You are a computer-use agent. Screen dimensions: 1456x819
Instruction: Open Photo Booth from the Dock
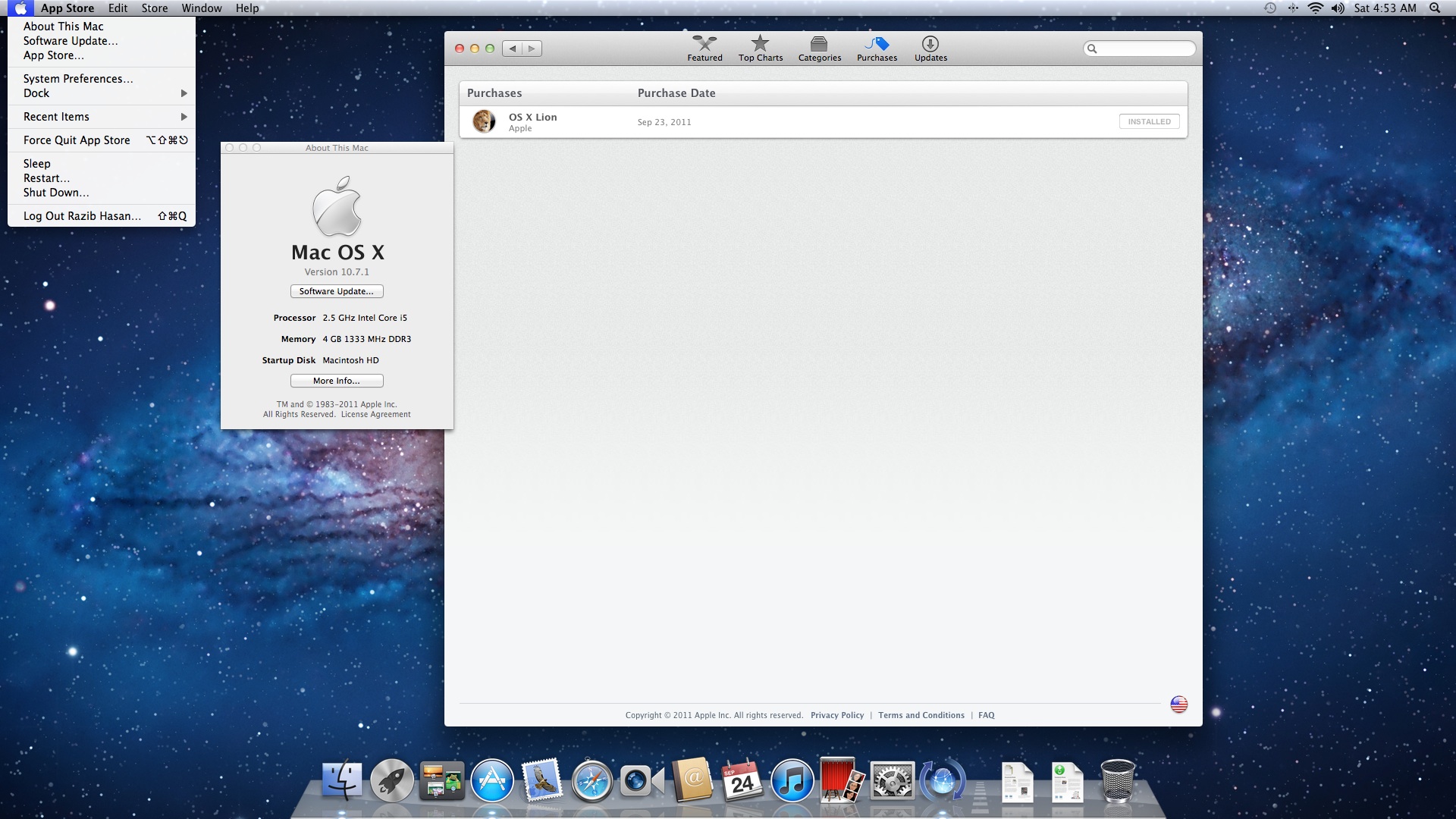(842, 780)
